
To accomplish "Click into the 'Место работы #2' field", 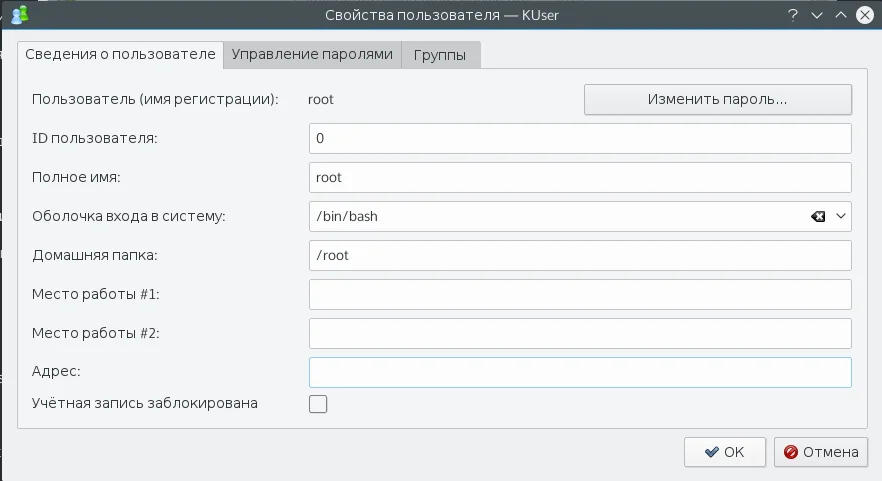I will pyautogui.click(x=580, y=333).
